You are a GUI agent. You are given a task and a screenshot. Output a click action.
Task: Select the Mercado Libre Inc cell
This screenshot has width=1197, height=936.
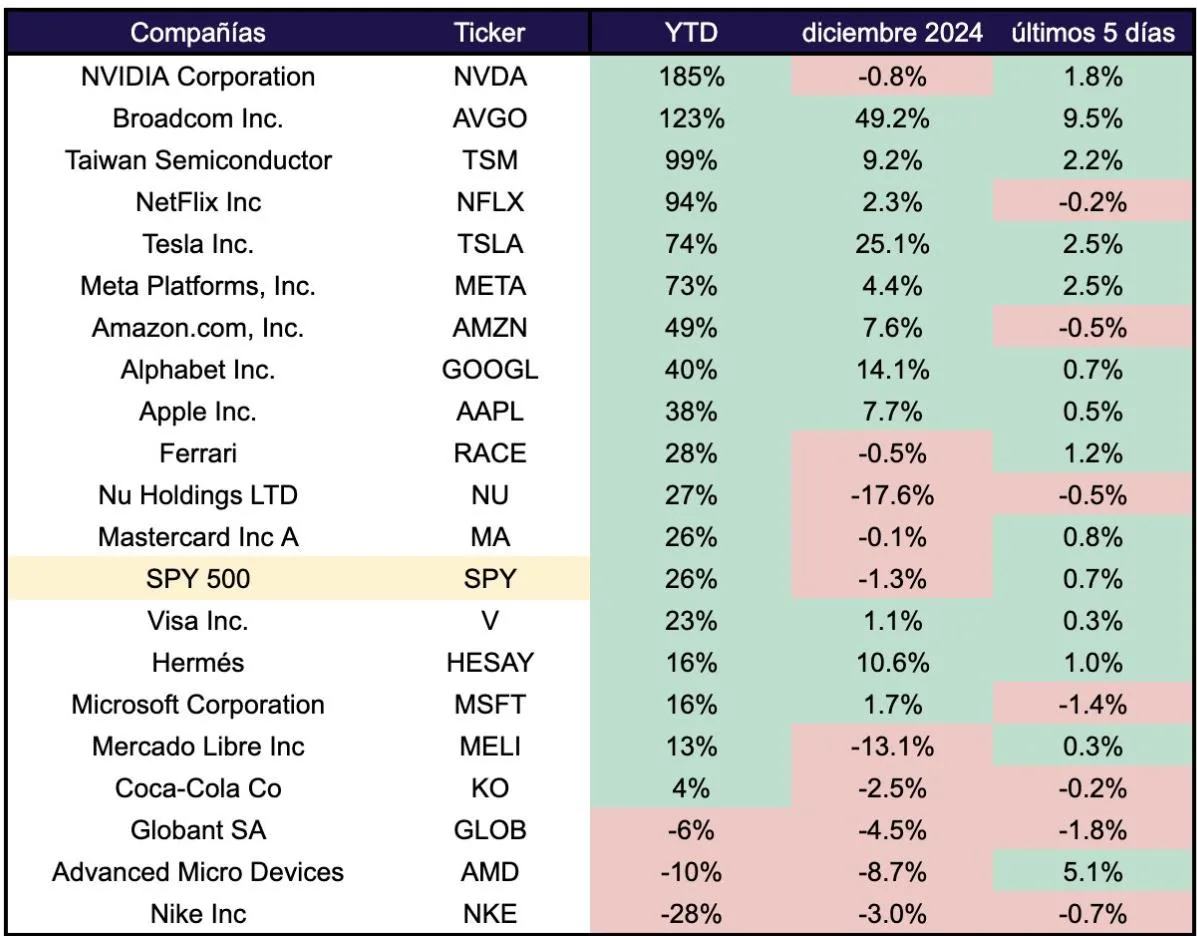point(198,746)
